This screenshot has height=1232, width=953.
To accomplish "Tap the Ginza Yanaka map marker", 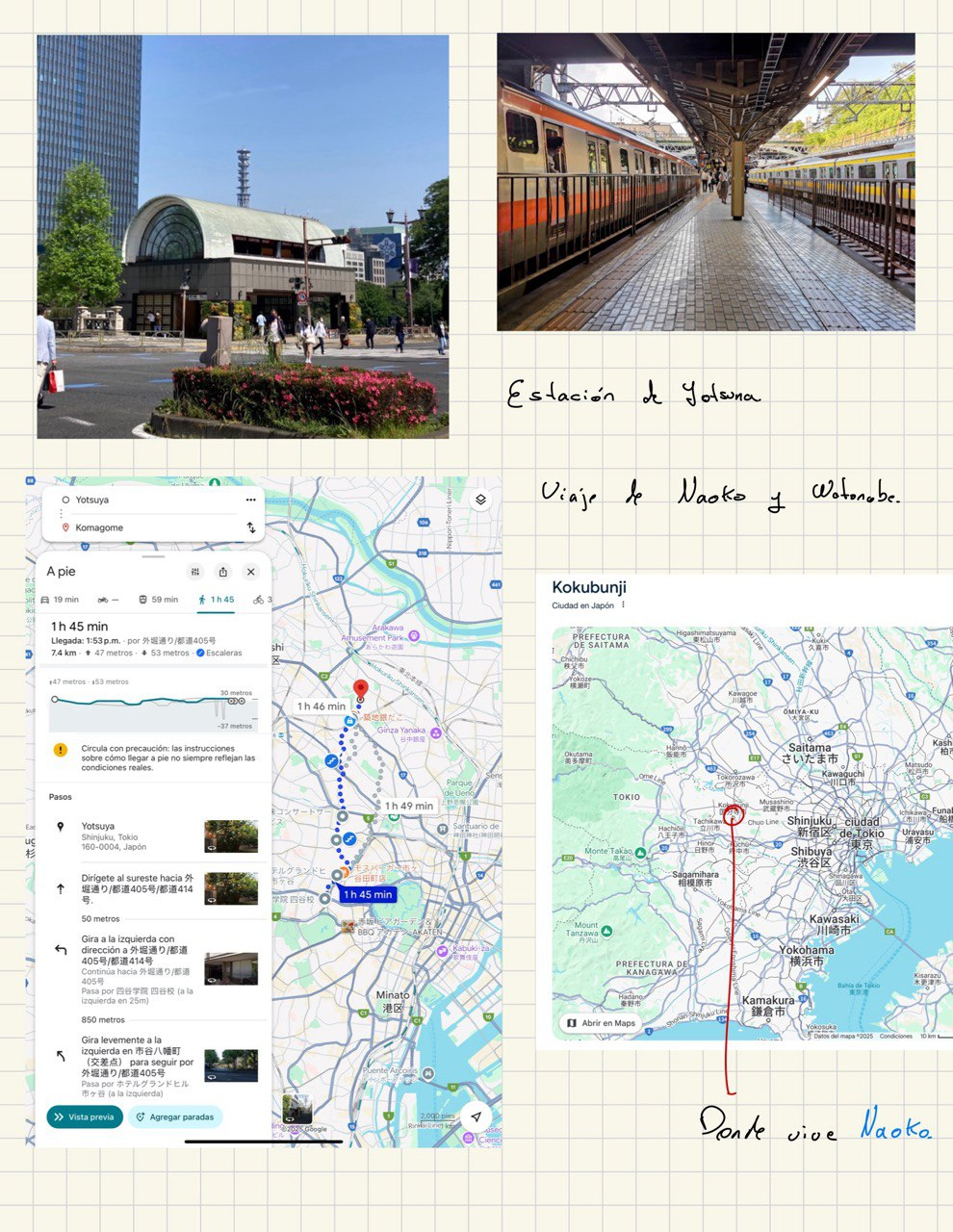I will (436, 732).
